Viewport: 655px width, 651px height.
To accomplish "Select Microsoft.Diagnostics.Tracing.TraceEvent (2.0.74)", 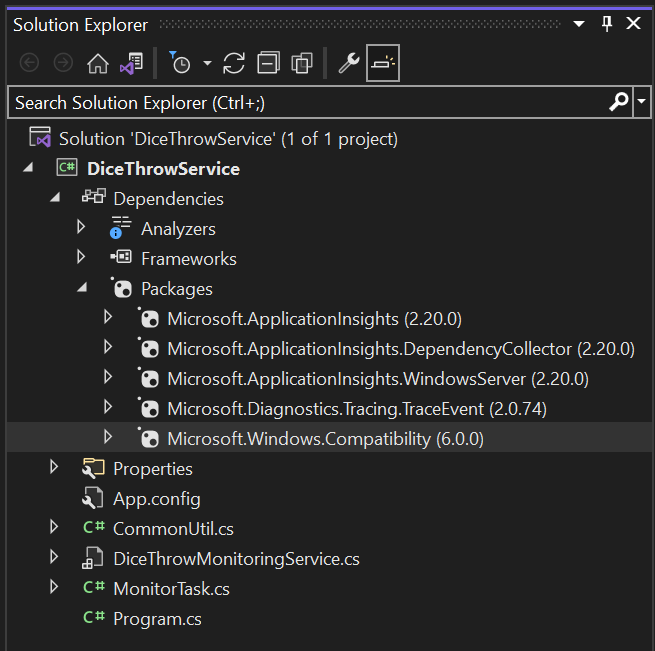I will 357,409.
